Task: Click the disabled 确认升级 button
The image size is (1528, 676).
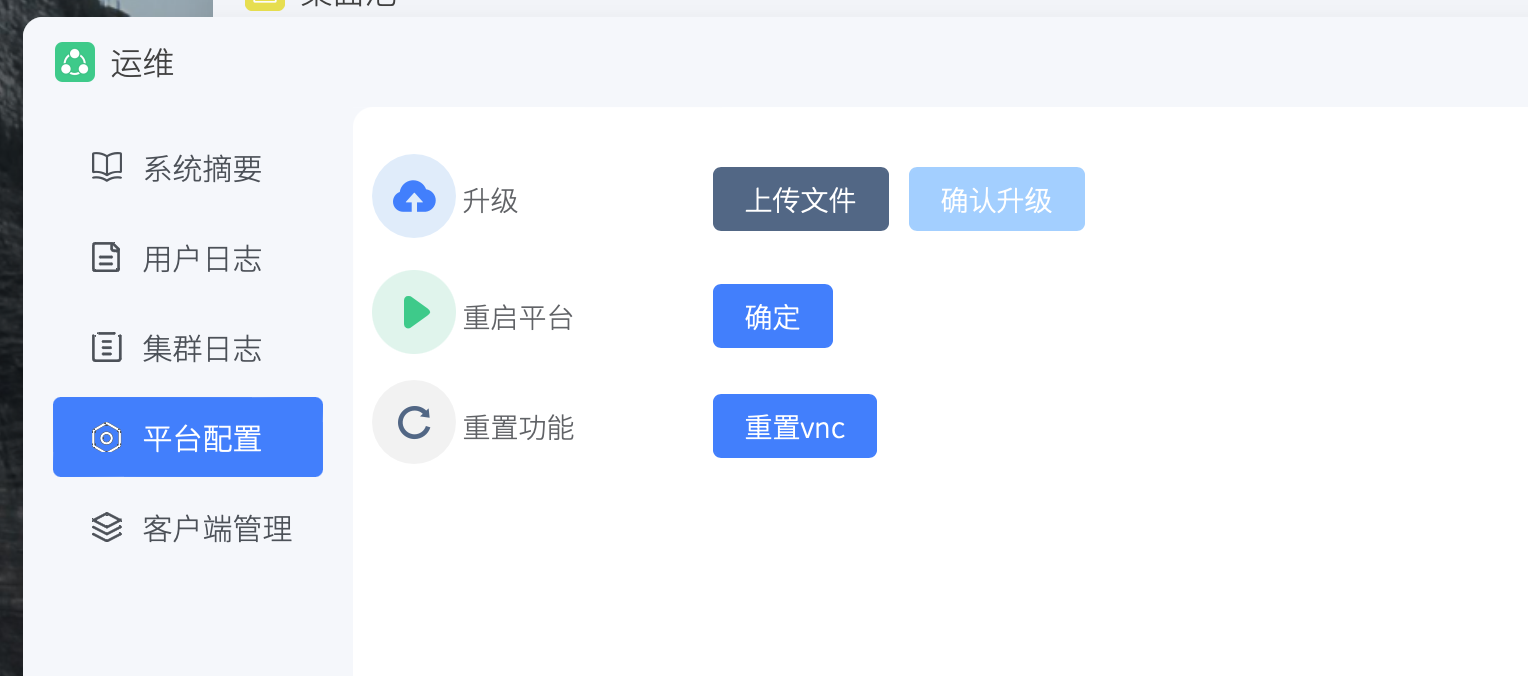Action: pyautogui.click(x=996, y=199)
